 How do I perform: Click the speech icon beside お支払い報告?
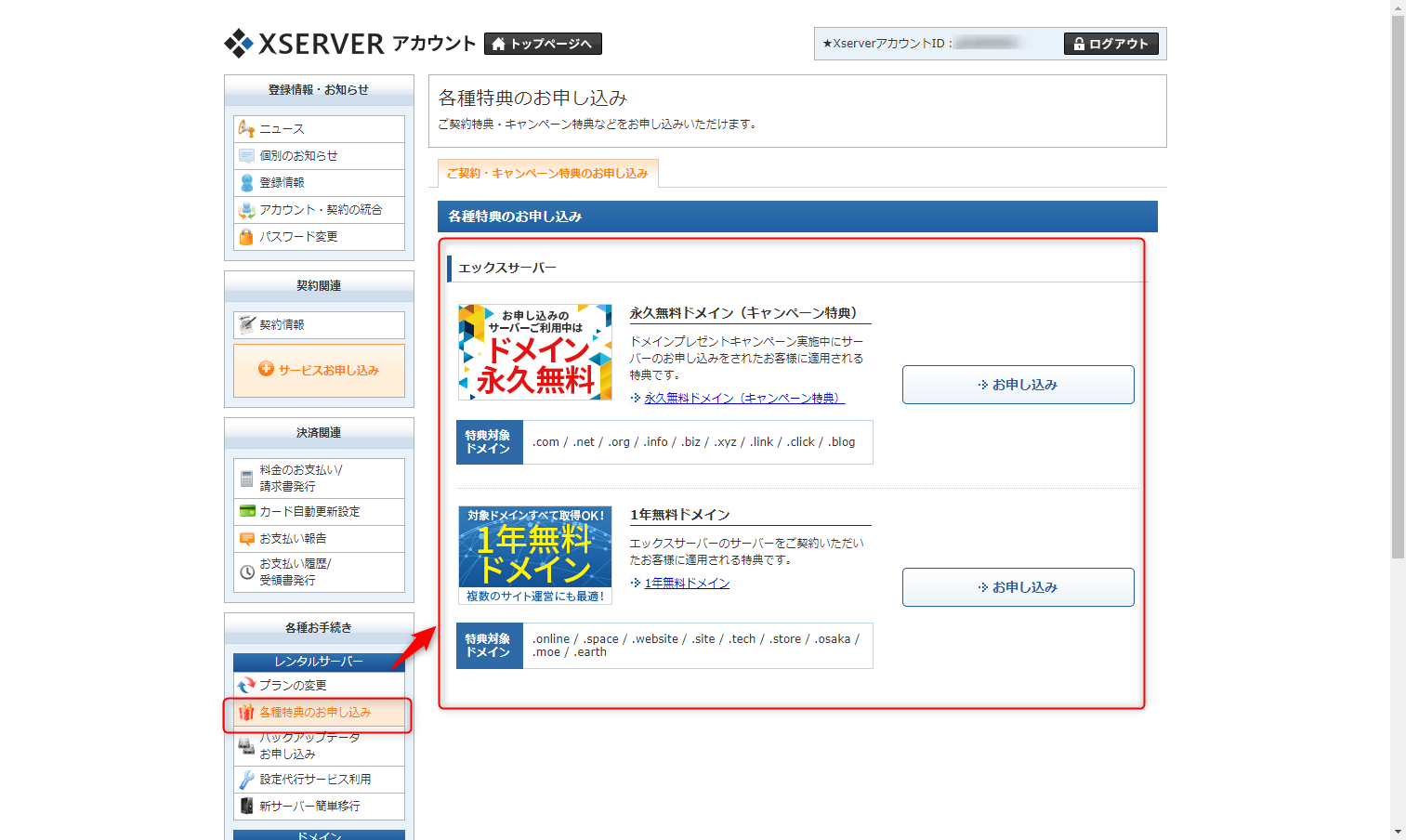tap(246, 539)
